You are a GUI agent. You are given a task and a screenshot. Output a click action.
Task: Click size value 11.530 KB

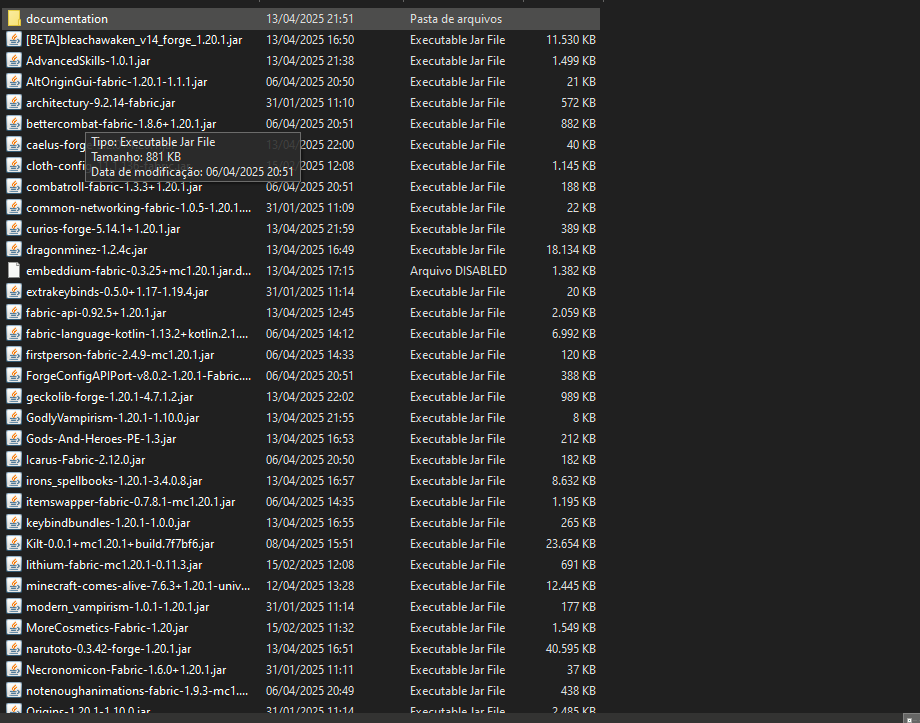click(x=571, y=40)
